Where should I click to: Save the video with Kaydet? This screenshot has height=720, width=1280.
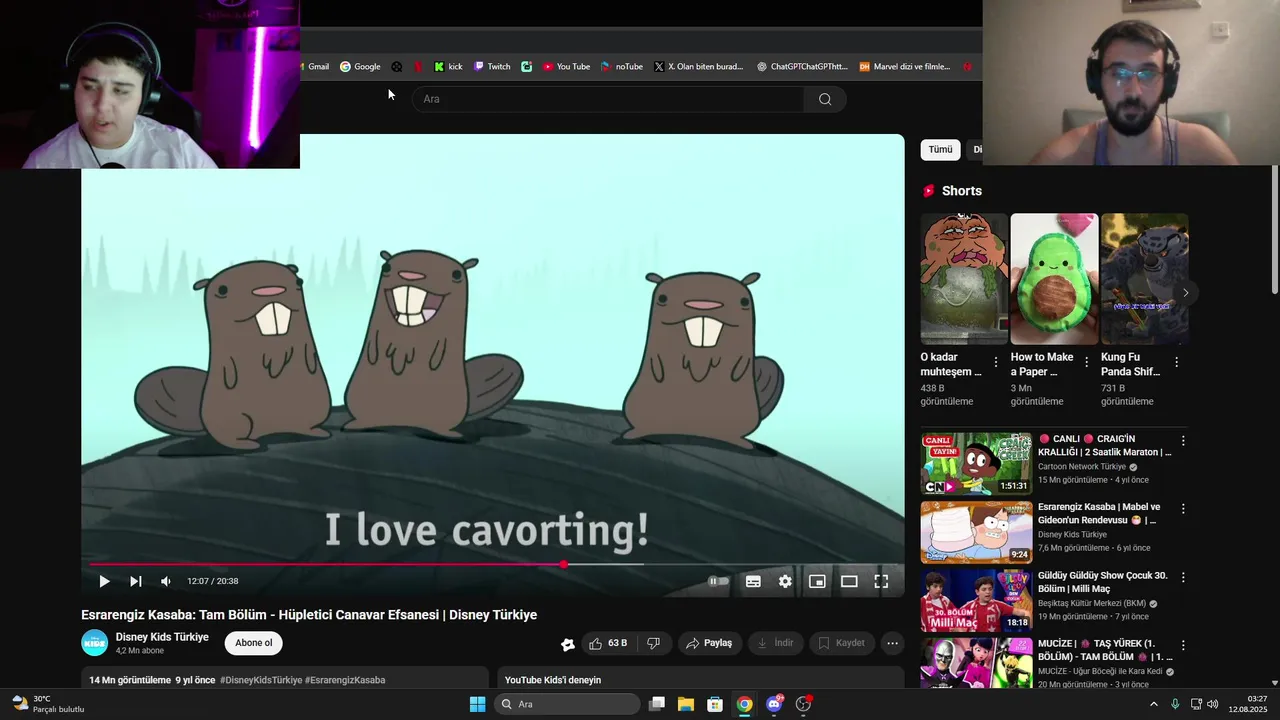[841, 643]
